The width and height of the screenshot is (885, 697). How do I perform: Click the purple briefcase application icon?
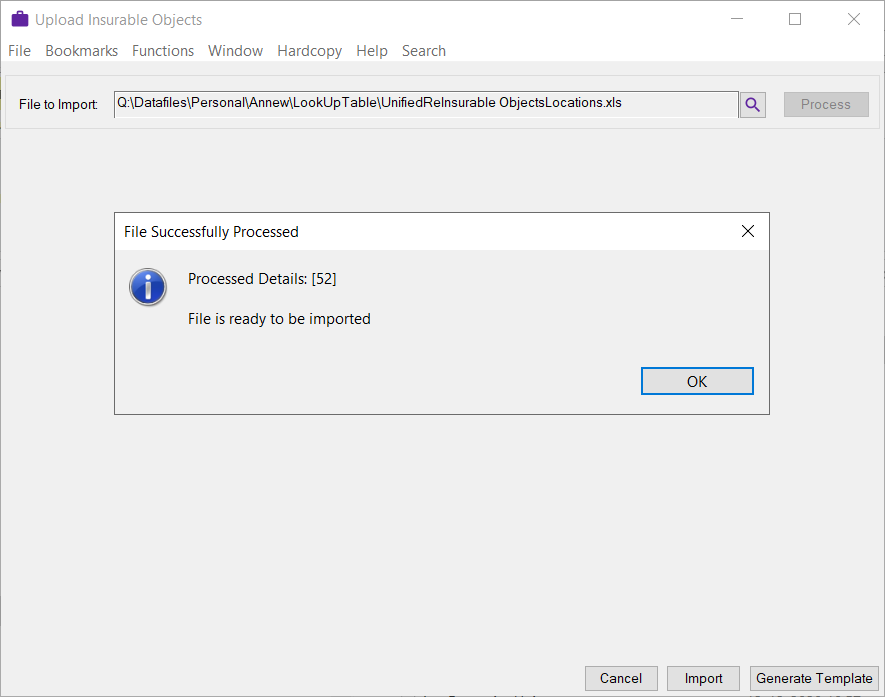[x=19, y=19]
